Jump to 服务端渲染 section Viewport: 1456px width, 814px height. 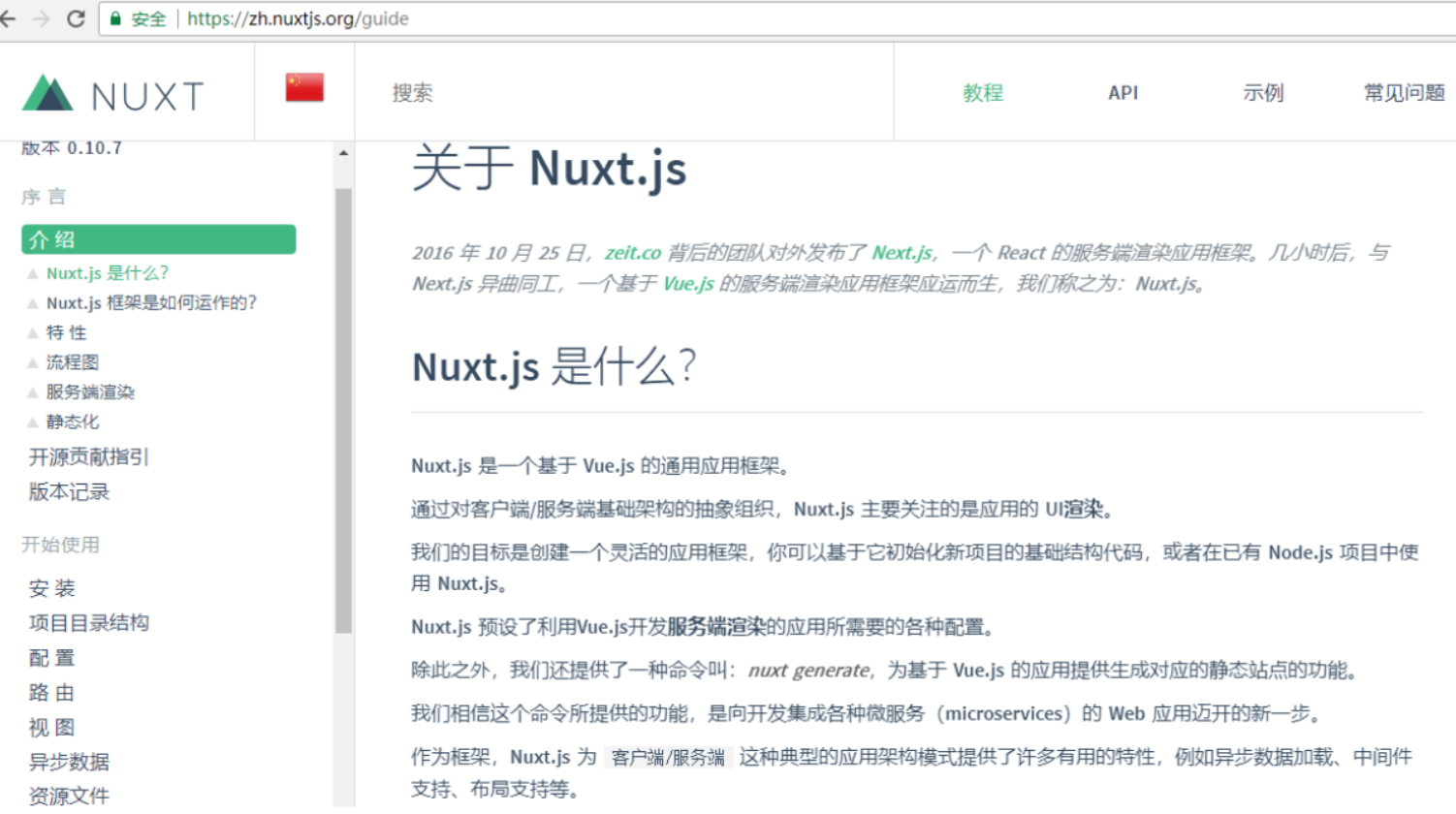[x=90, y=392]
